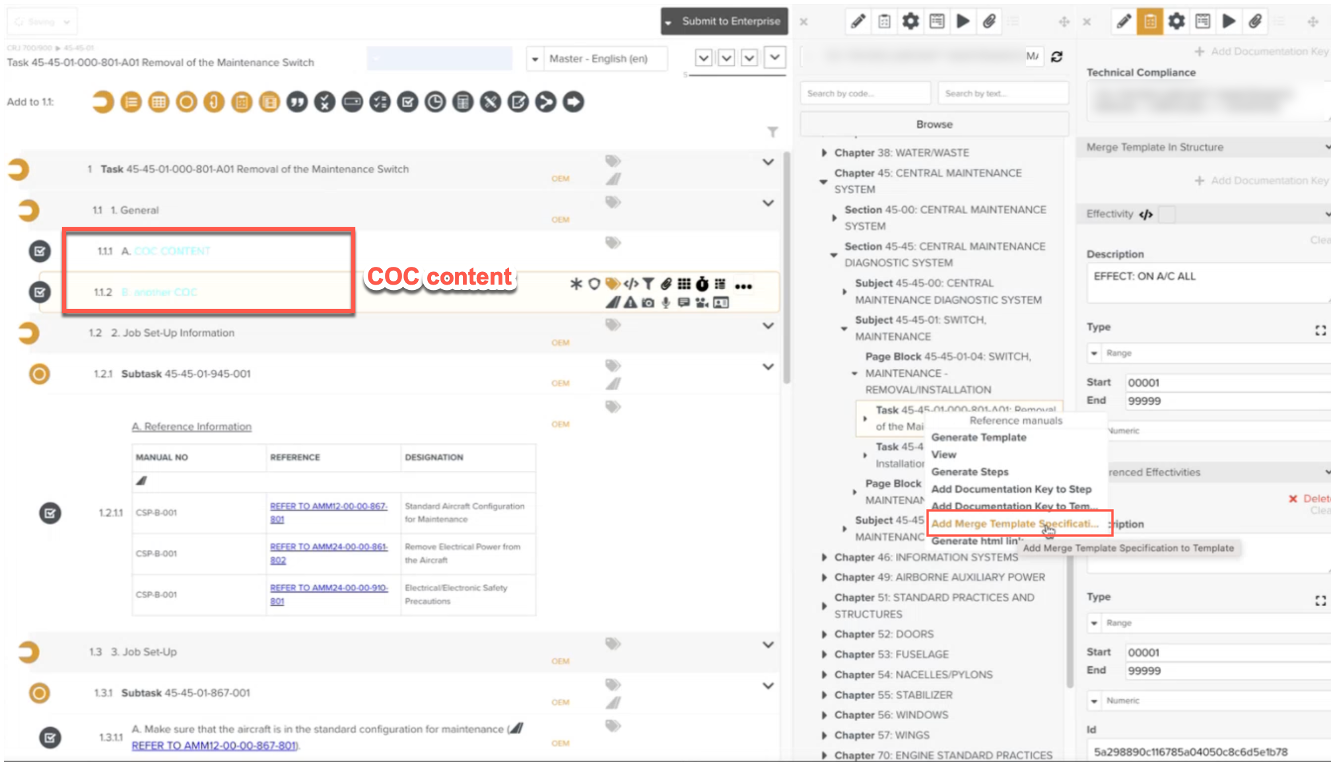
Task: Toggle the checkbox icon for step 1.1.1
Action: tap(39, 251)
